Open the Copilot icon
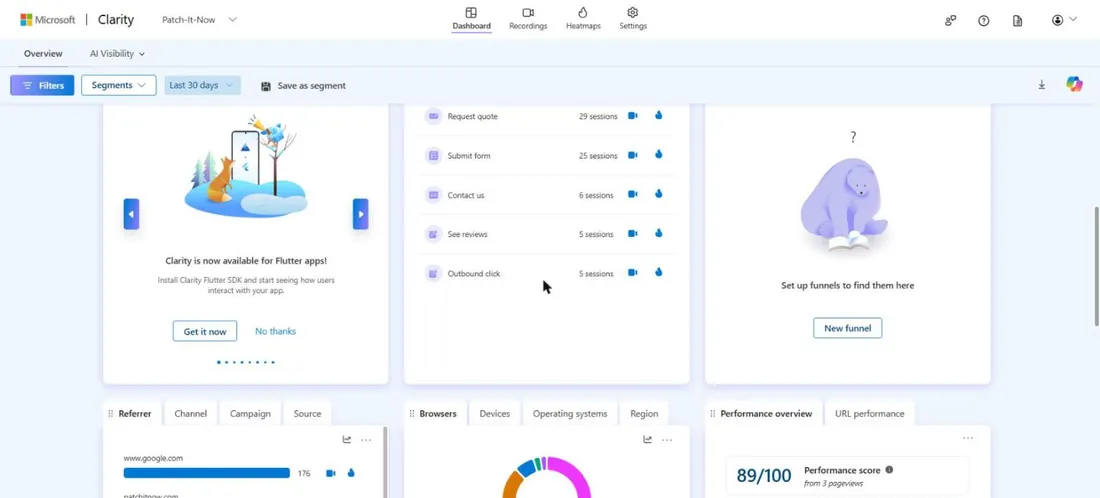This screenshot has width=1100, height=498. [1074, 84]
